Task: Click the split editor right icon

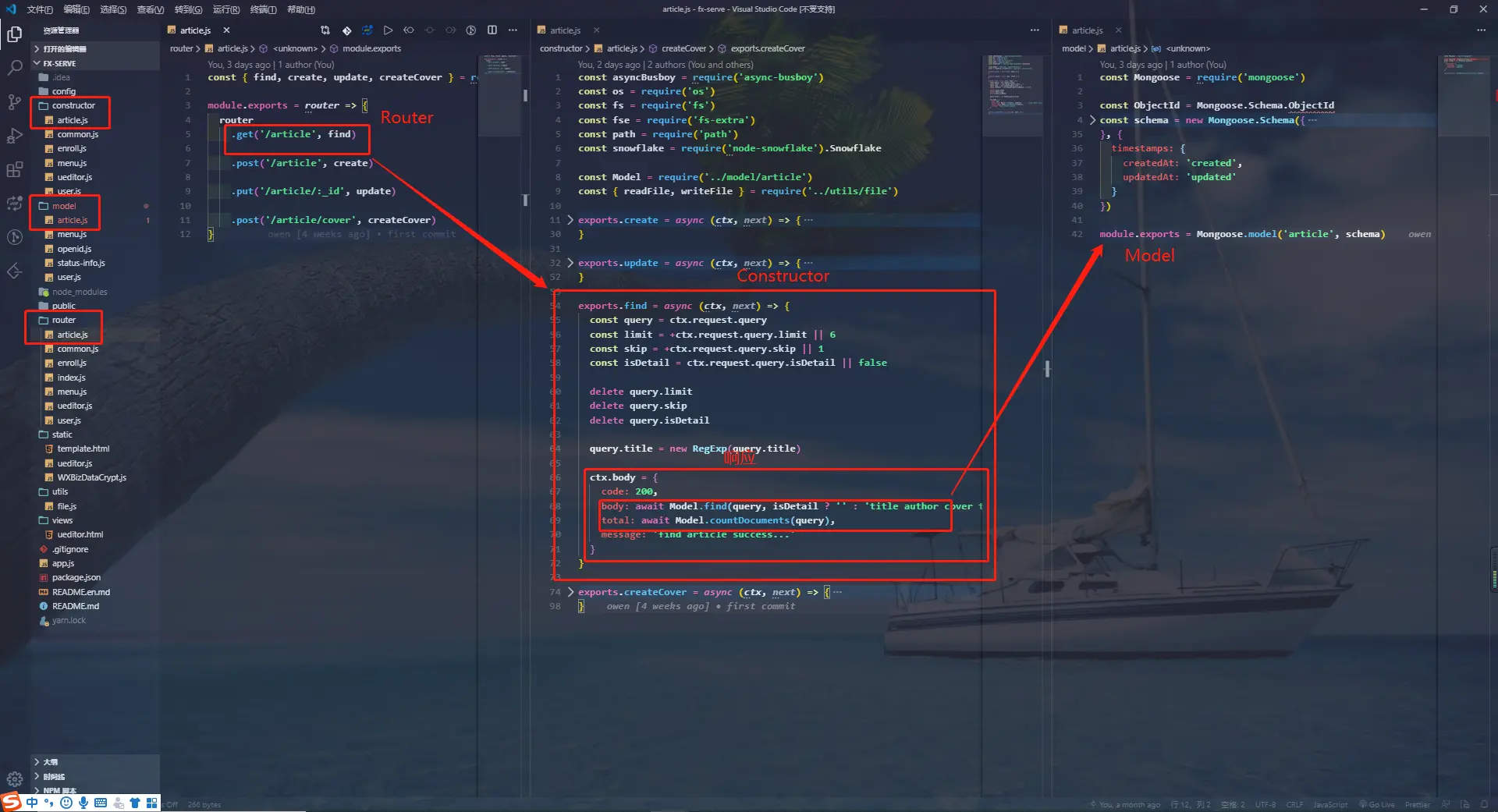Action: [x=492, y=30]
